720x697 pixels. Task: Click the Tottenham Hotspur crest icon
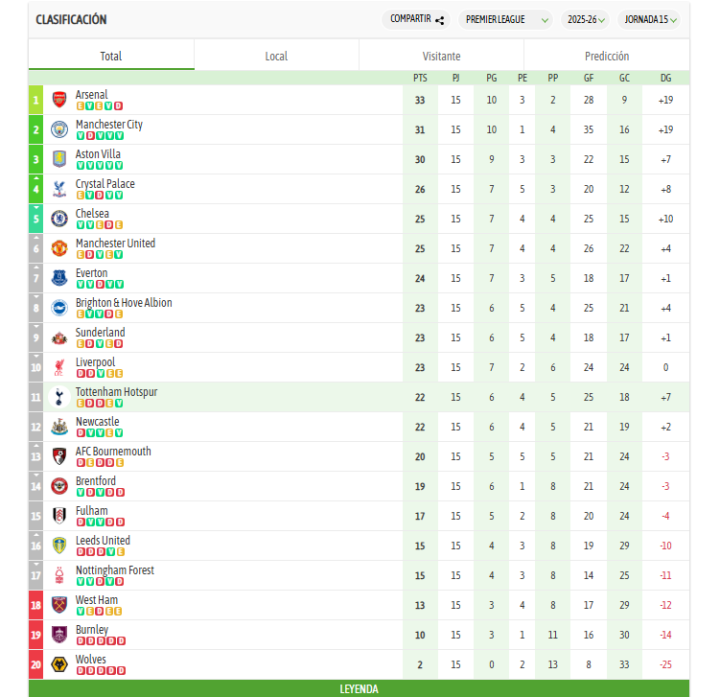pos(59,397)
